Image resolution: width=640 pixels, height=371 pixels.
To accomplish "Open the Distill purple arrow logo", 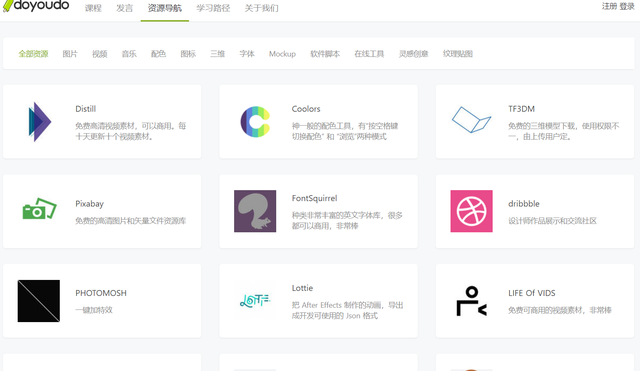I will coord(39,122).
